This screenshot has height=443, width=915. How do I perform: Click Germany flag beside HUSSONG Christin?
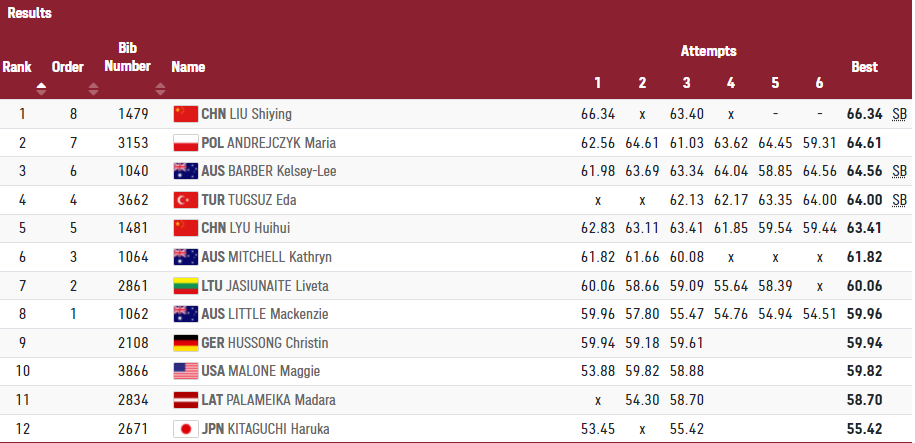(186, 343)
